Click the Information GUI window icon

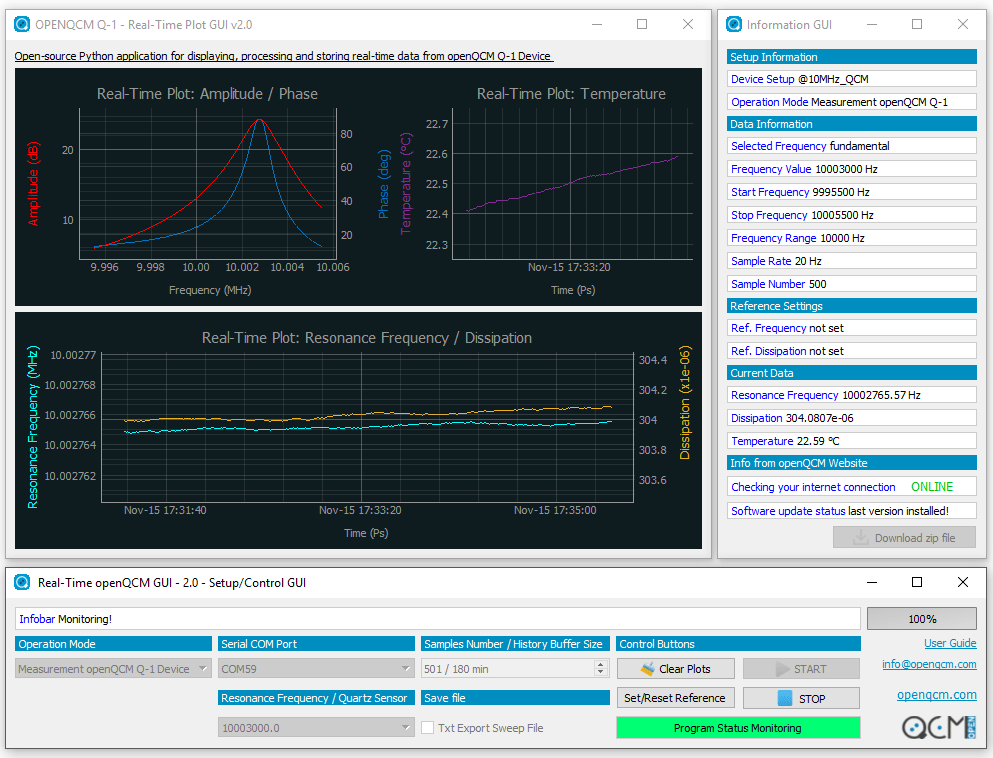click(x=735, y=24)
